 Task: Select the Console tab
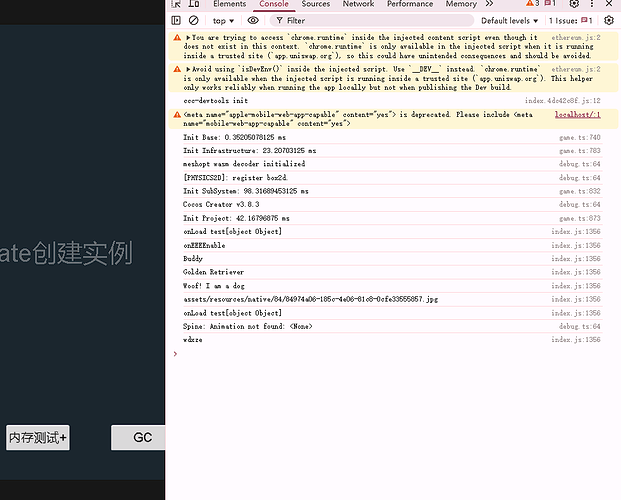(x=274, y=4)
